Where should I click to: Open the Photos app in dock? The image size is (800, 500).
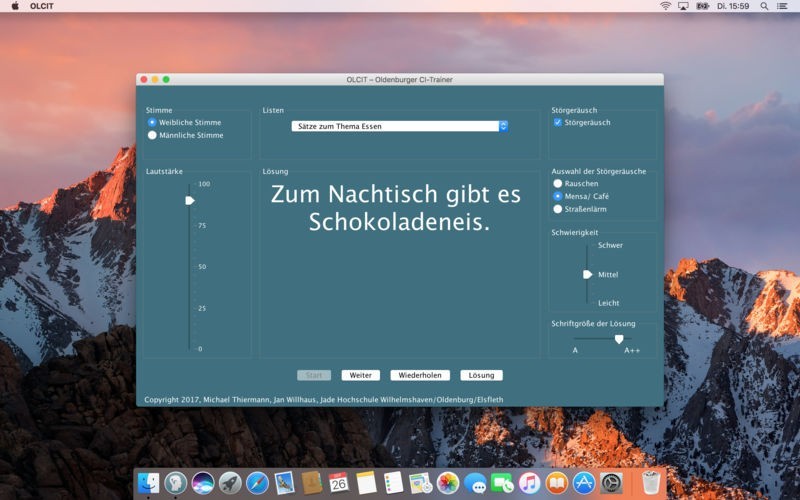point(448,483)
